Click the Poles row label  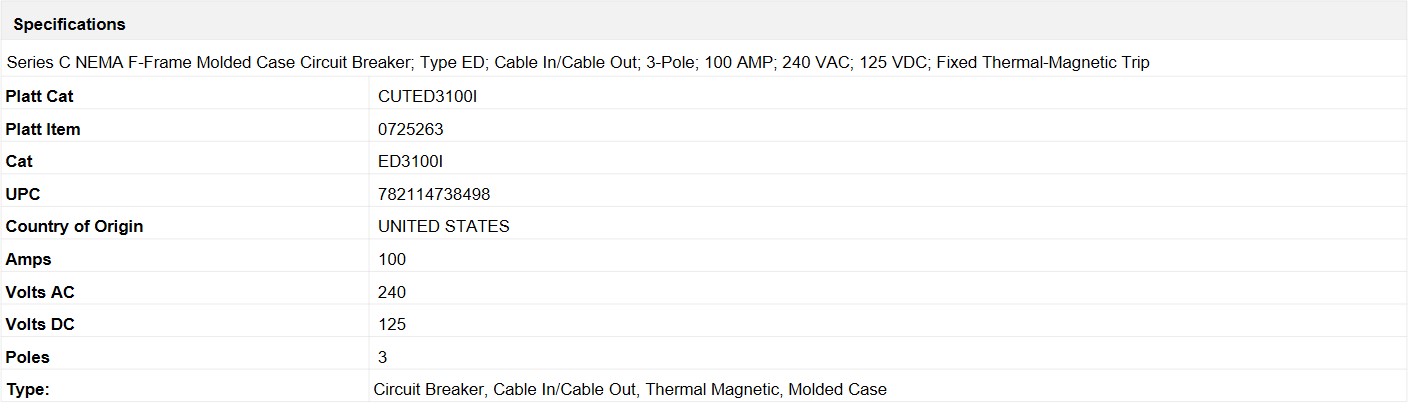(x=28, y=357)
